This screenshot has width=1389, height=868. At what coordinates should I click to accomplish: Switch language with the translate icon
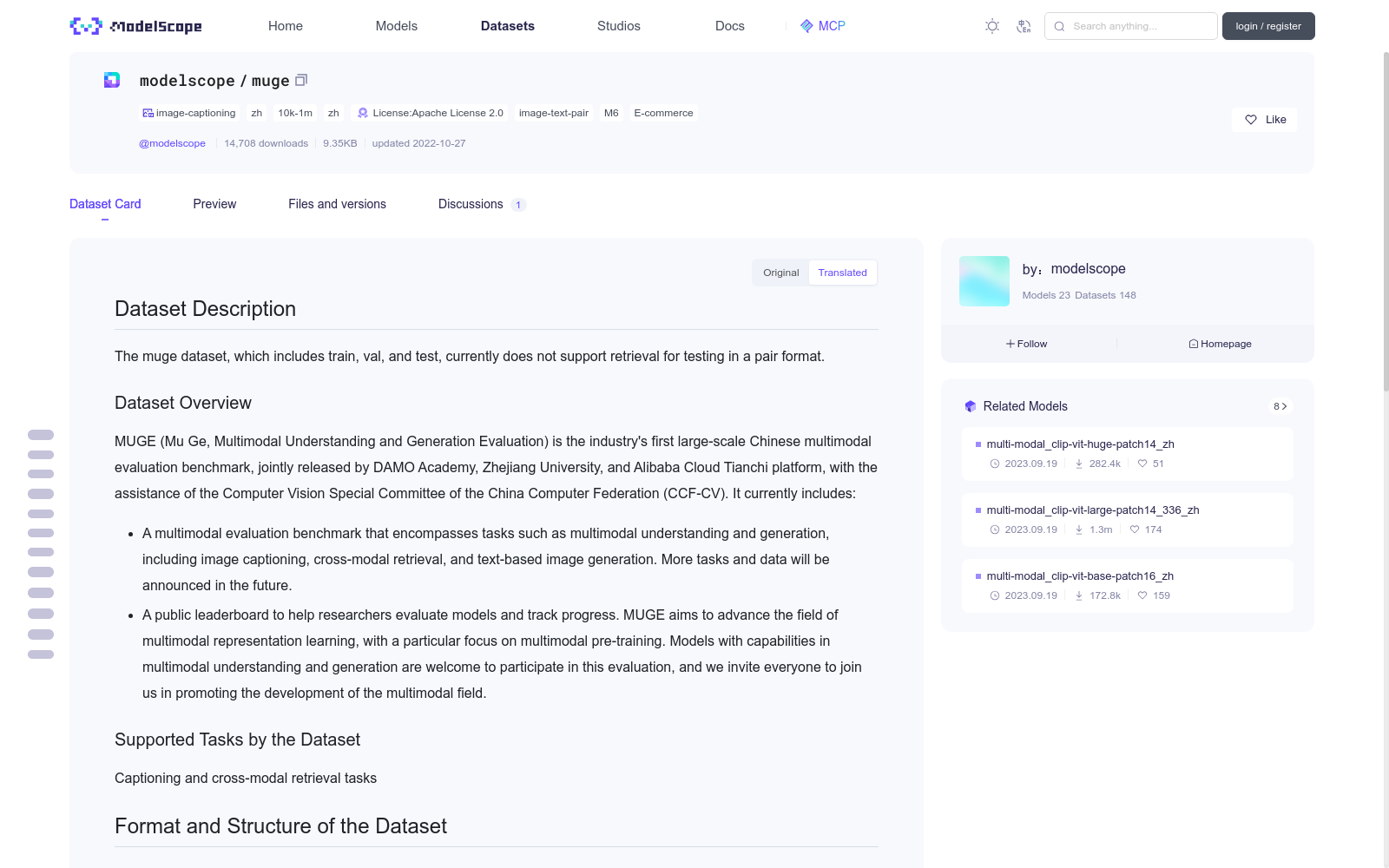click(x=1024, y=26)
